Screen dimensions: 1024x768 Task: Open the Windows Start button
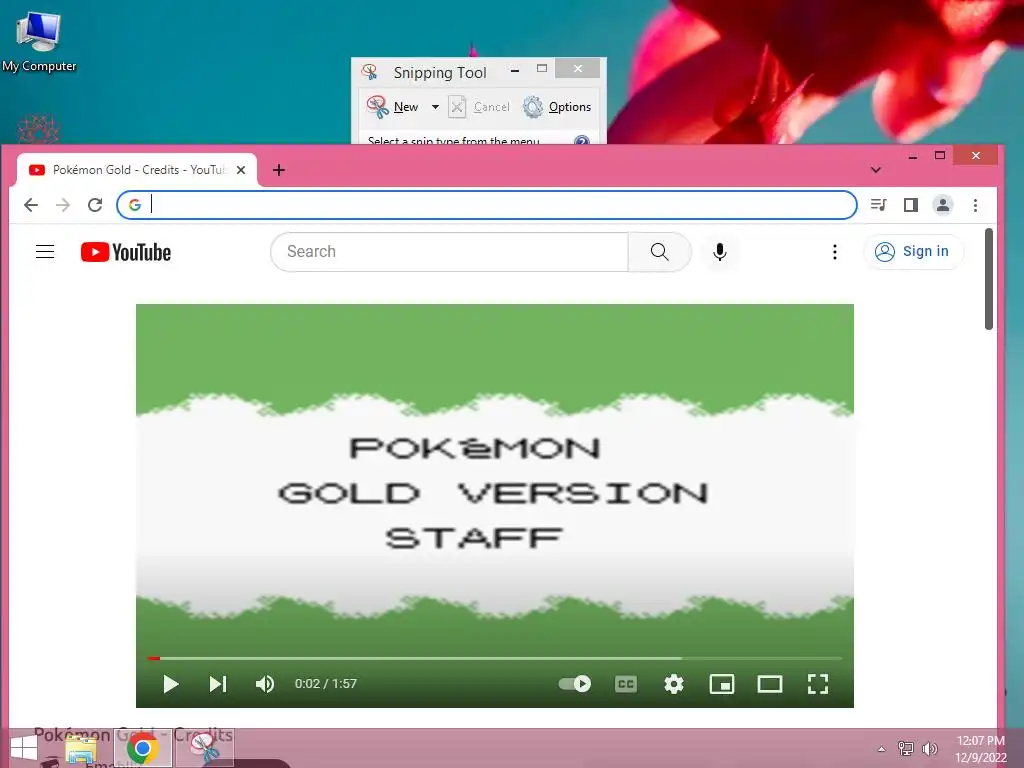click(x=24, y=748)
